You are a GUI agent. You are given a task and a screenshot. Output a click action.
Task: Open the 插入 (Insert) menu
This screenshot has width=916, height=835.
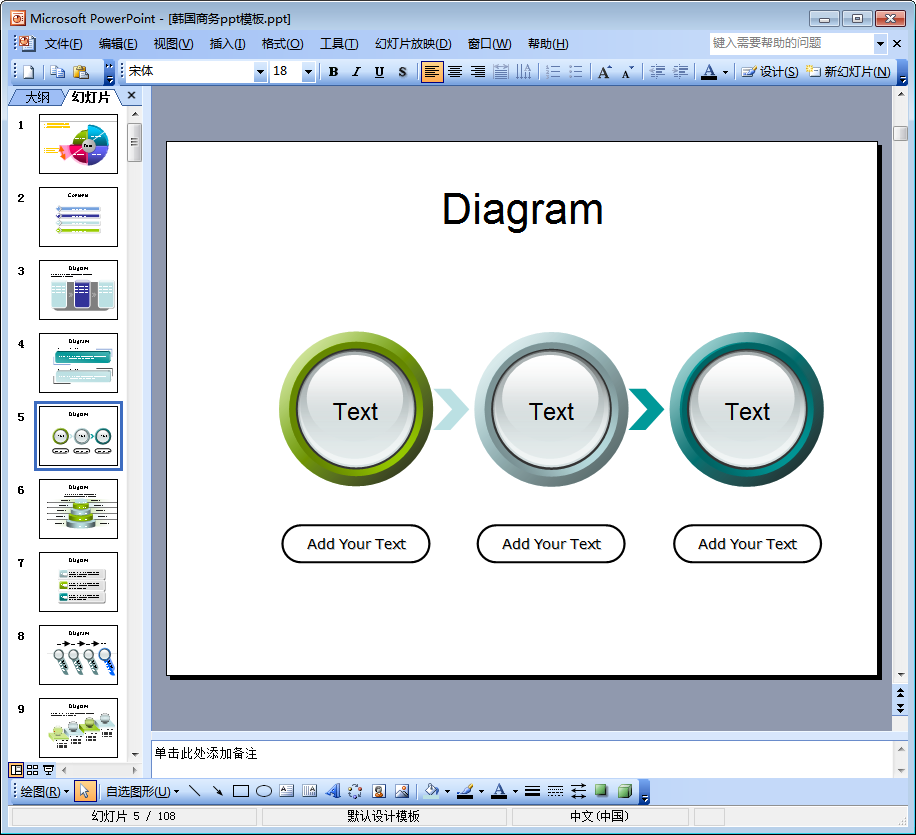tap(227, 44)
